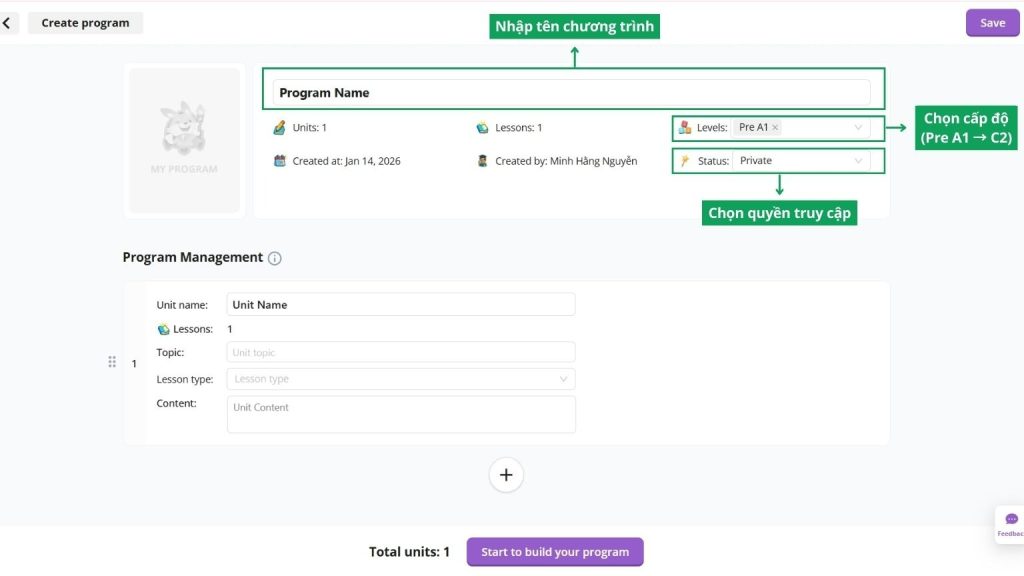The image size is (1024, 576).
Task: Open the Feedback chat icon
Action: coord(1011,520)
